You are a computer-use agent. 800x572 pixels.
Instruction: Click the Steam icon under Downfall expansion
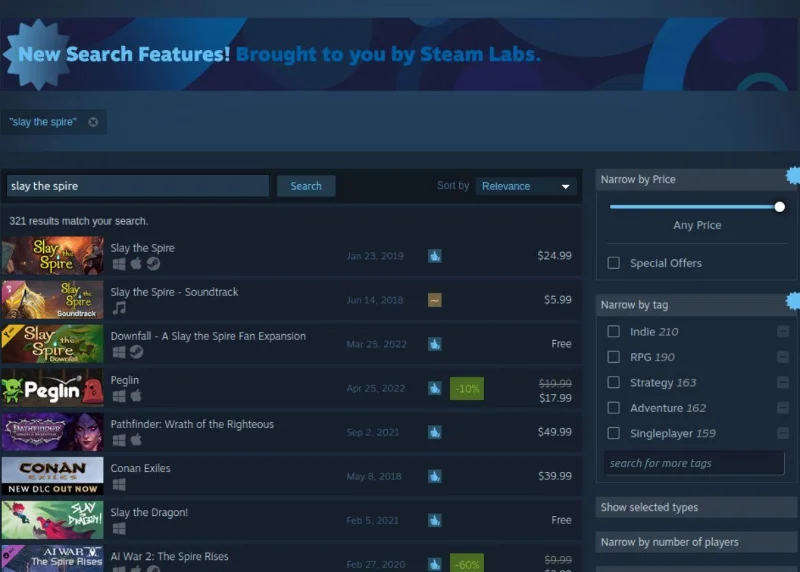click(x=136, y=352)
